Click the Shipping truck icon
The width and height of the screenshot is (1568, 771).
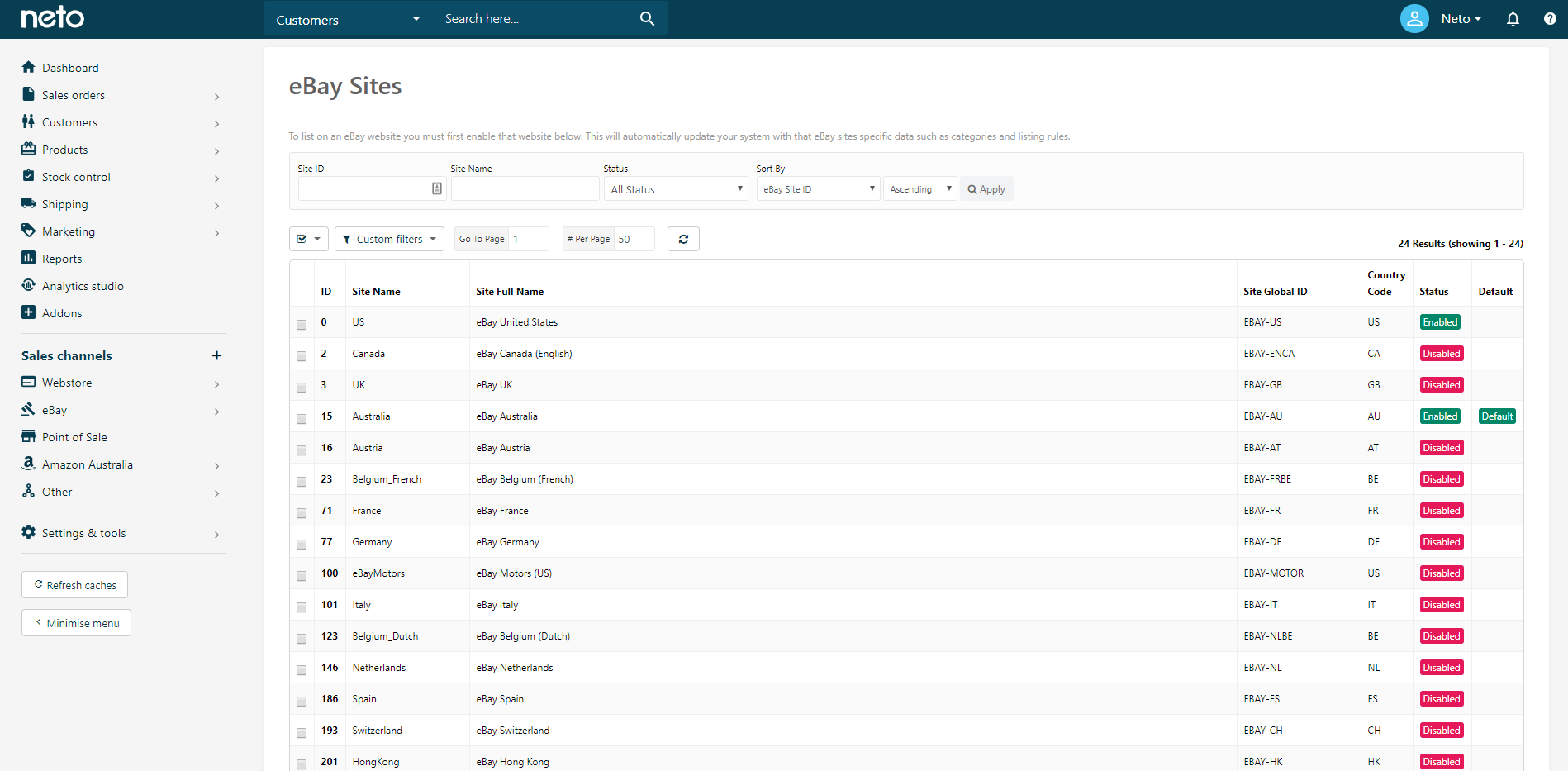[x=29, y=203]
